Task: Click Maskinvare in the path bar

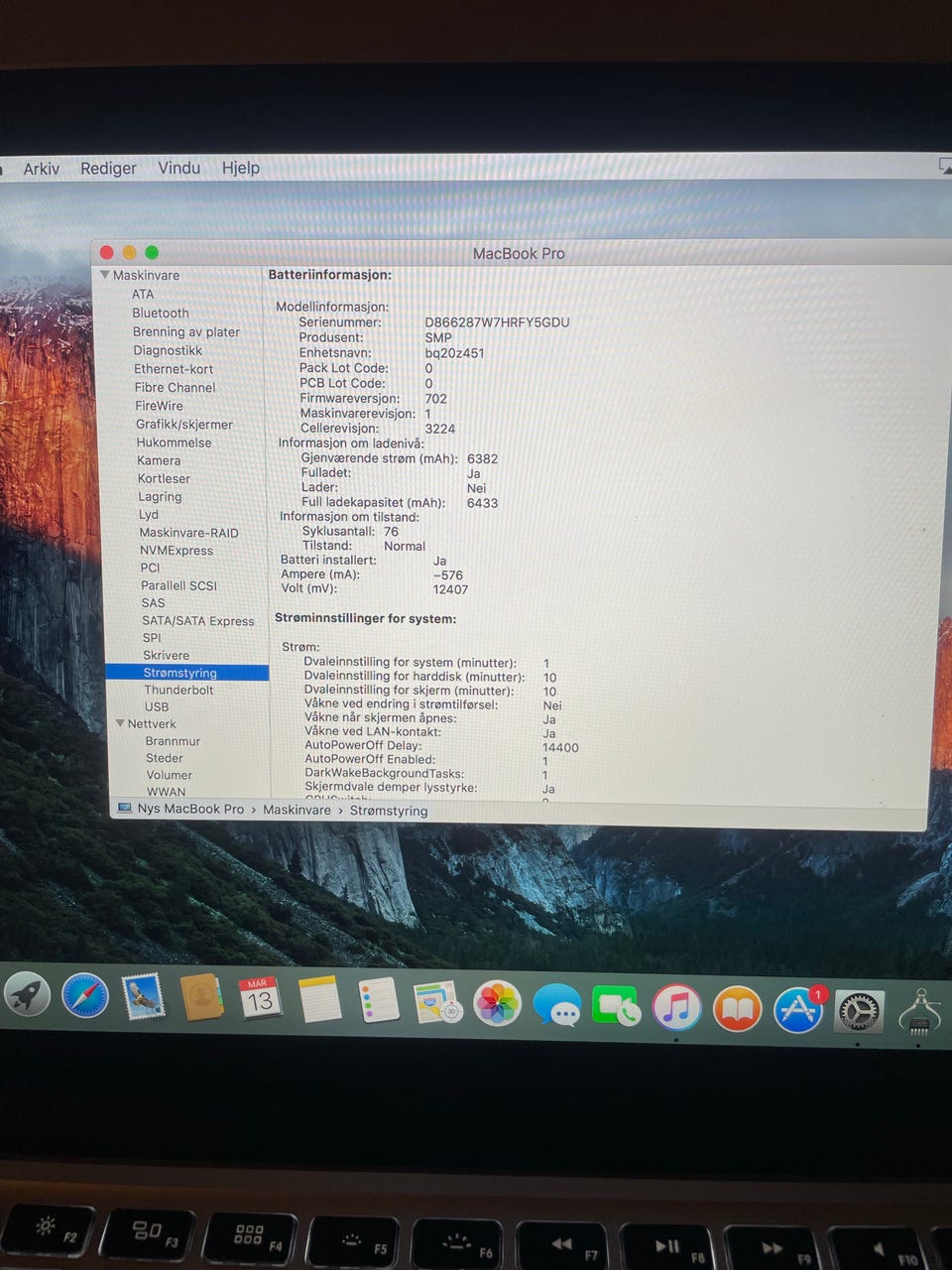Action: 297,810
